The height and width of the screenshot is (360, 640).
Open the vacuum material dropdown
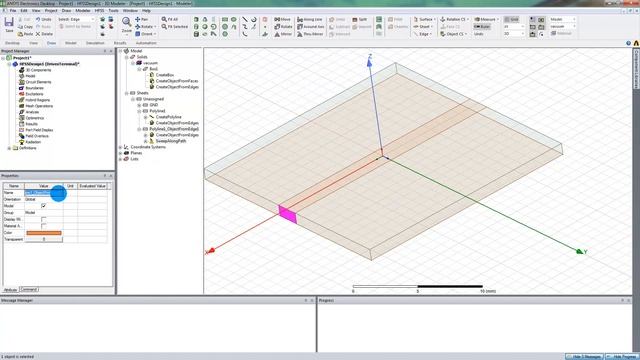[563, 26]
